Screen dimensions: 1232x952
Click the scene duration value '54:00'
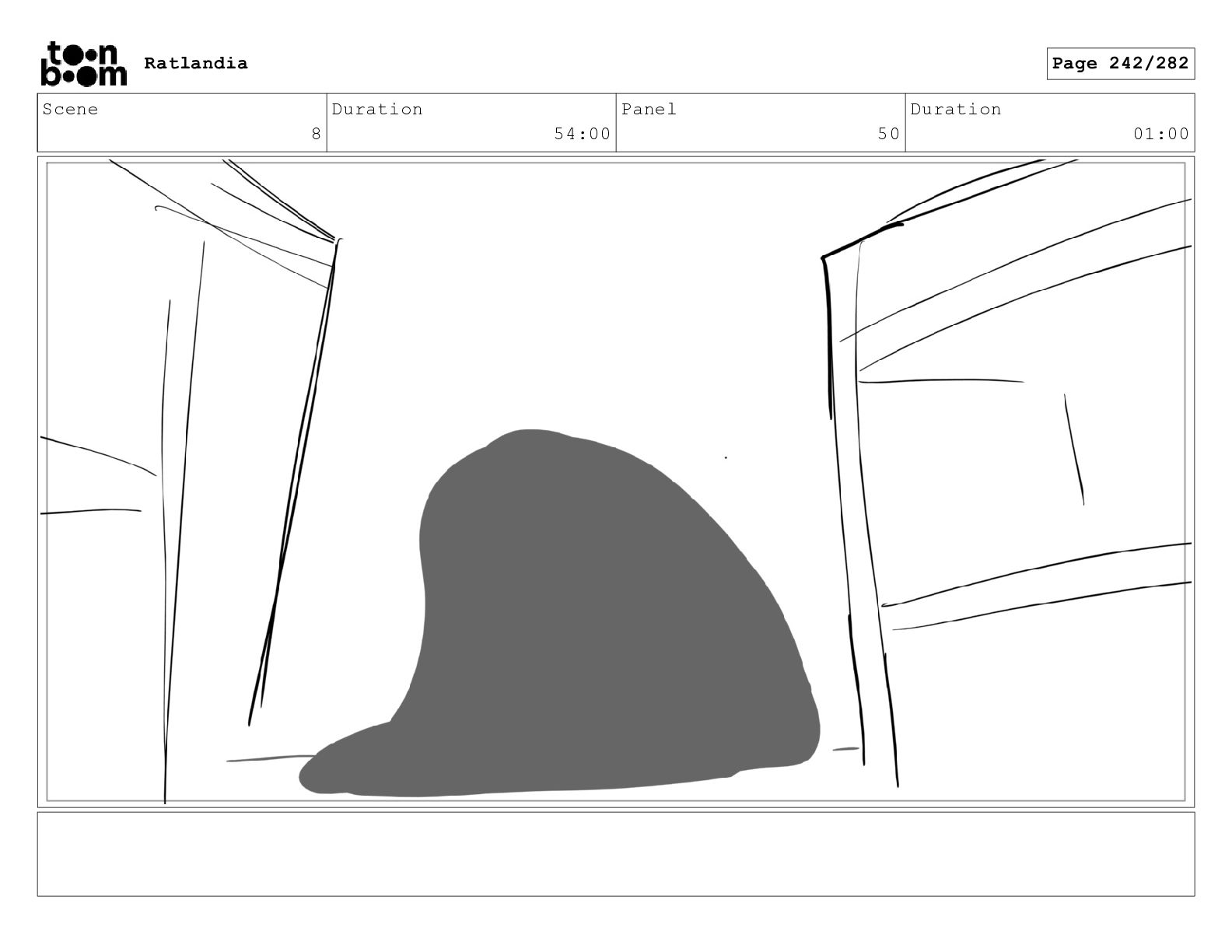coord(582,134)
